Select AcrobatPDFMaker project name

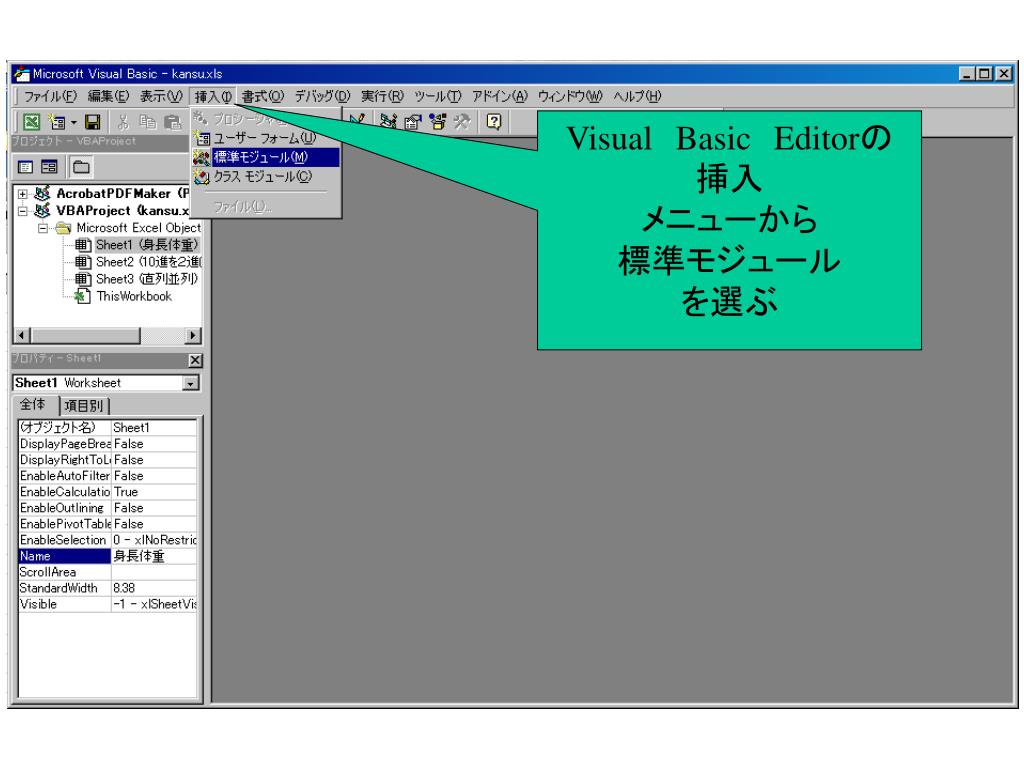pos(122,193)
